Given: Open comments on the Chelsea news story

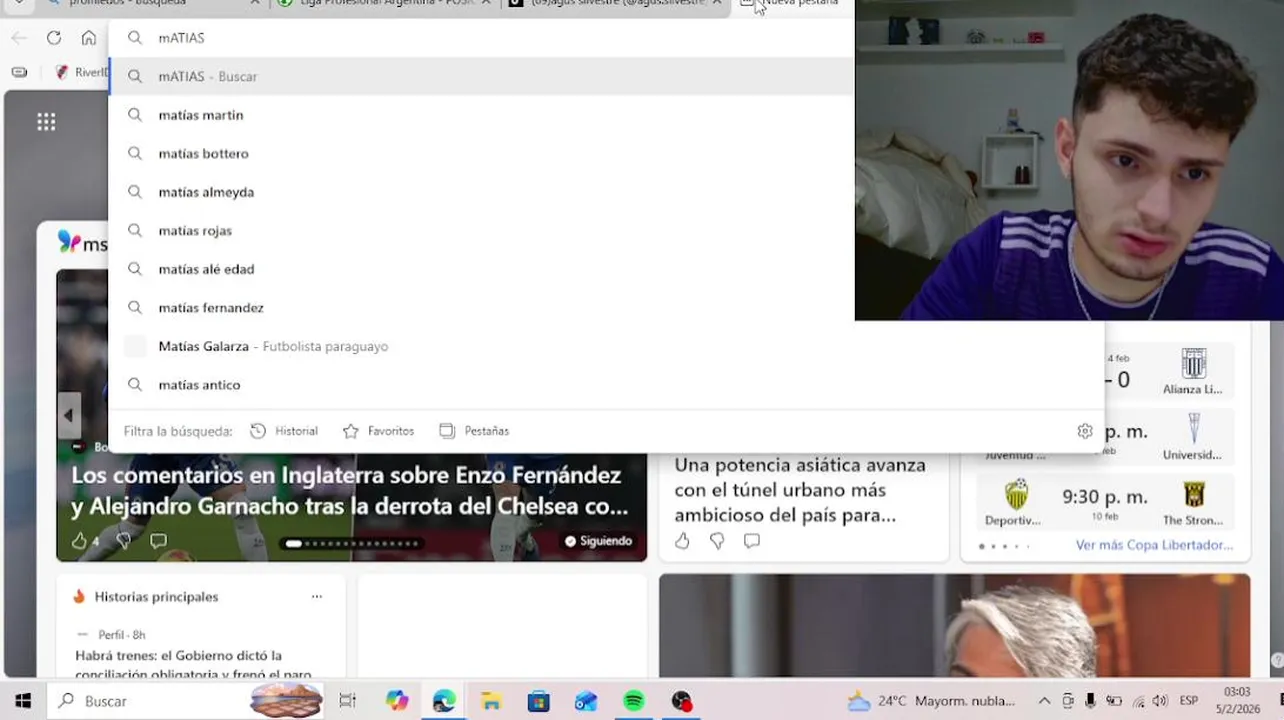Looking at the screenshot, I should click(x=158, y=541).
